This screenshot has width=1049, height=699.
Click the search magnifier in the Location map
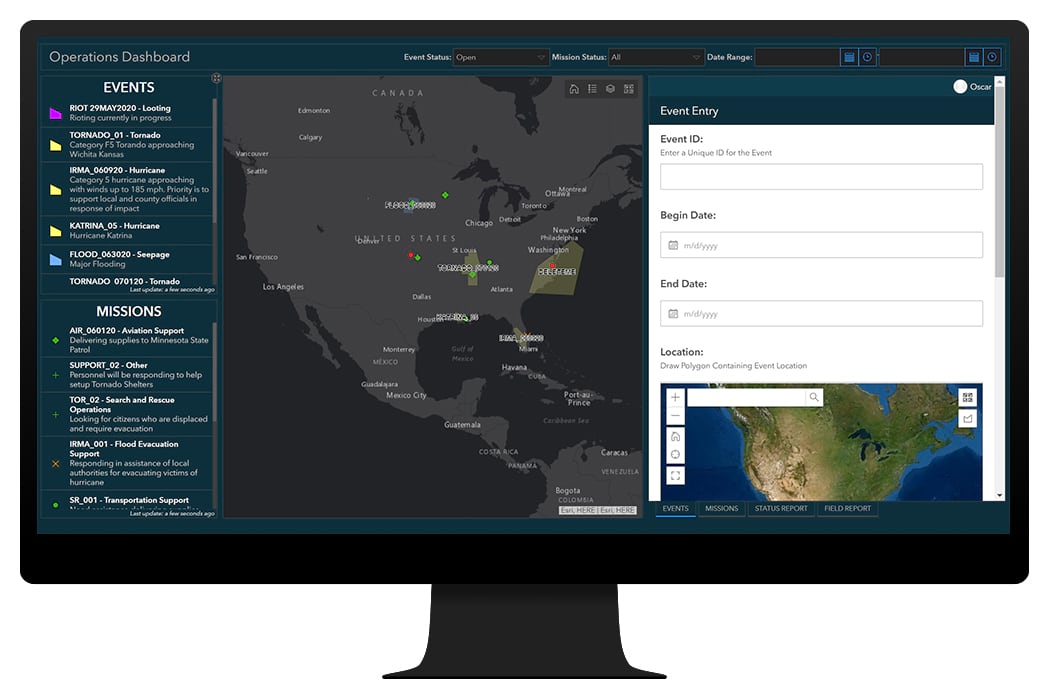click(x=814, y=397)
